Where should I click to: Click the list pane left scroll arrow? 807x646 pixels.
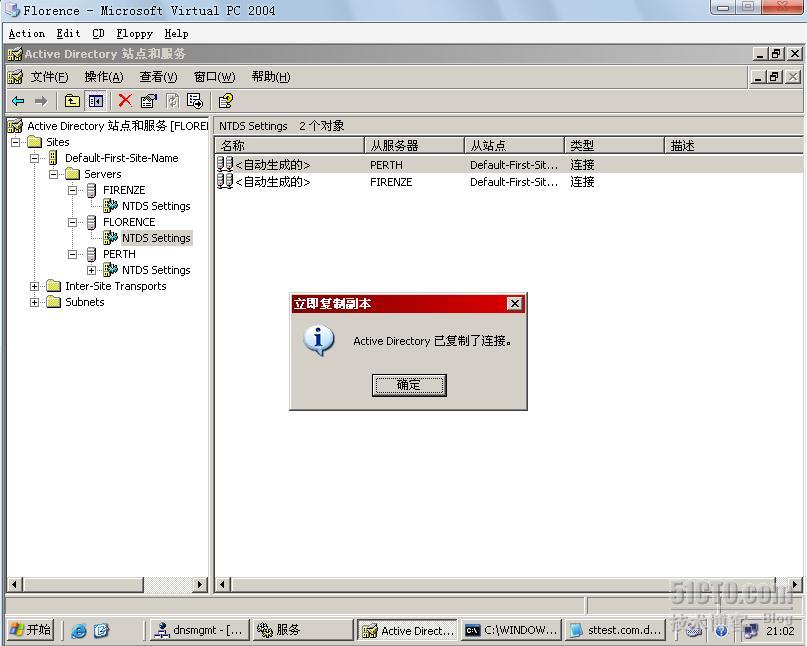point(223,584)
